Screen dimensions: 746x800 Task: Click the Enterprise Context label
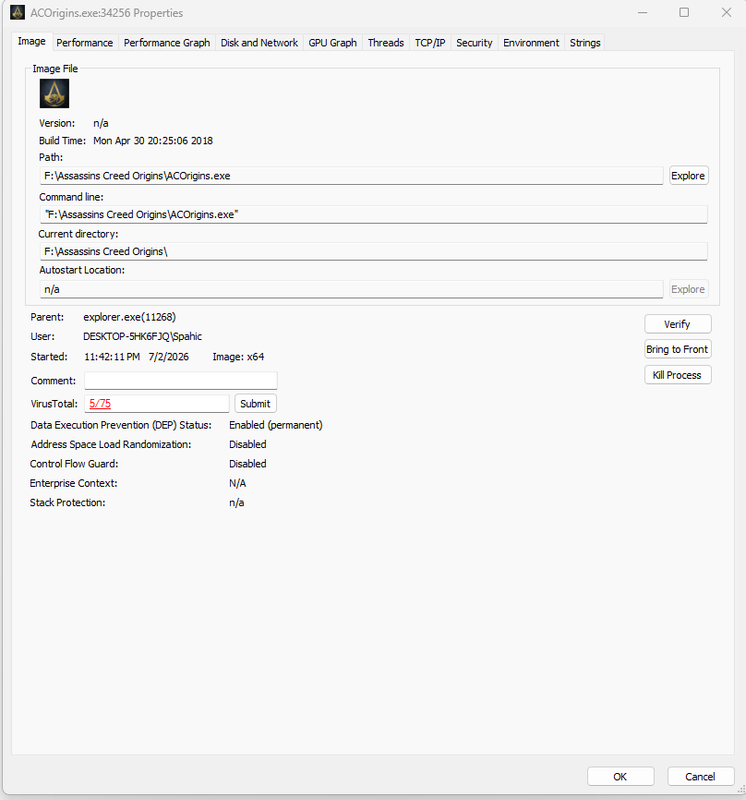click(x=73, y=483)
